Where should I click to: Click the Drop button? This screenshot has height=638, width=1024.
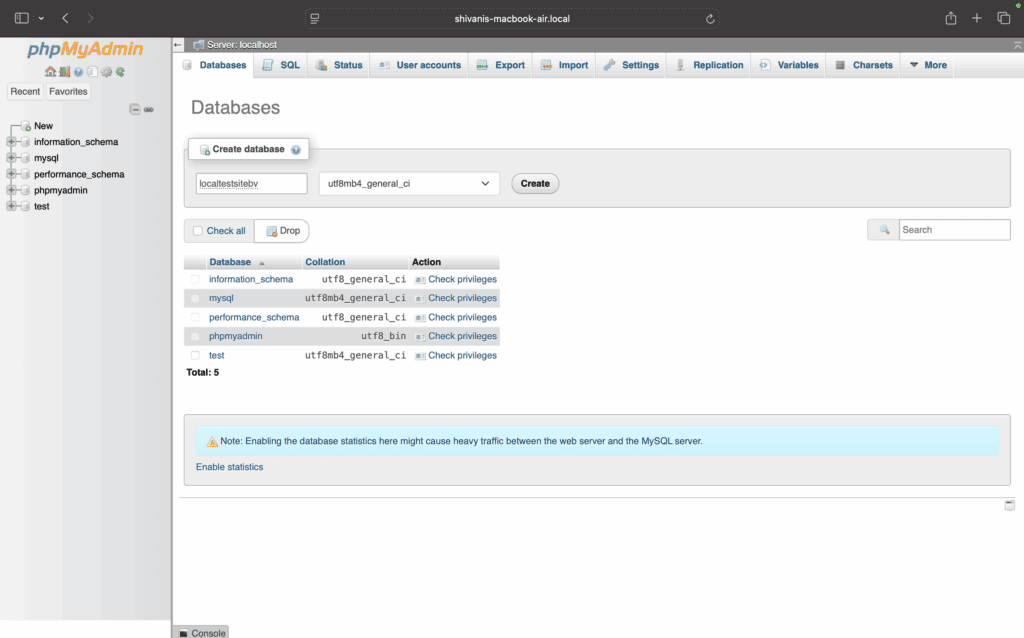pyautogui.click(x=282, y=231)
